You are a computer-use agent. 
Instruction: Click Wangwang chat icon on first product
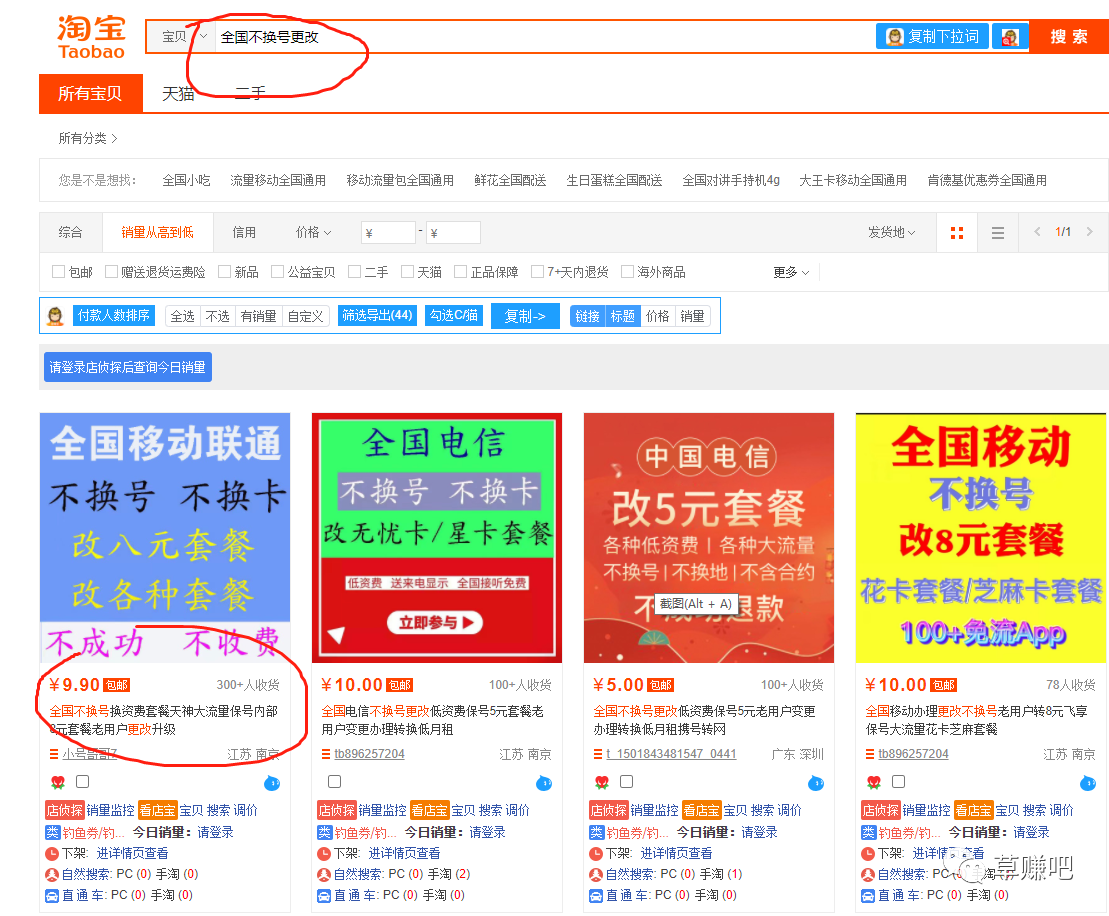click(x=272, y=782)
